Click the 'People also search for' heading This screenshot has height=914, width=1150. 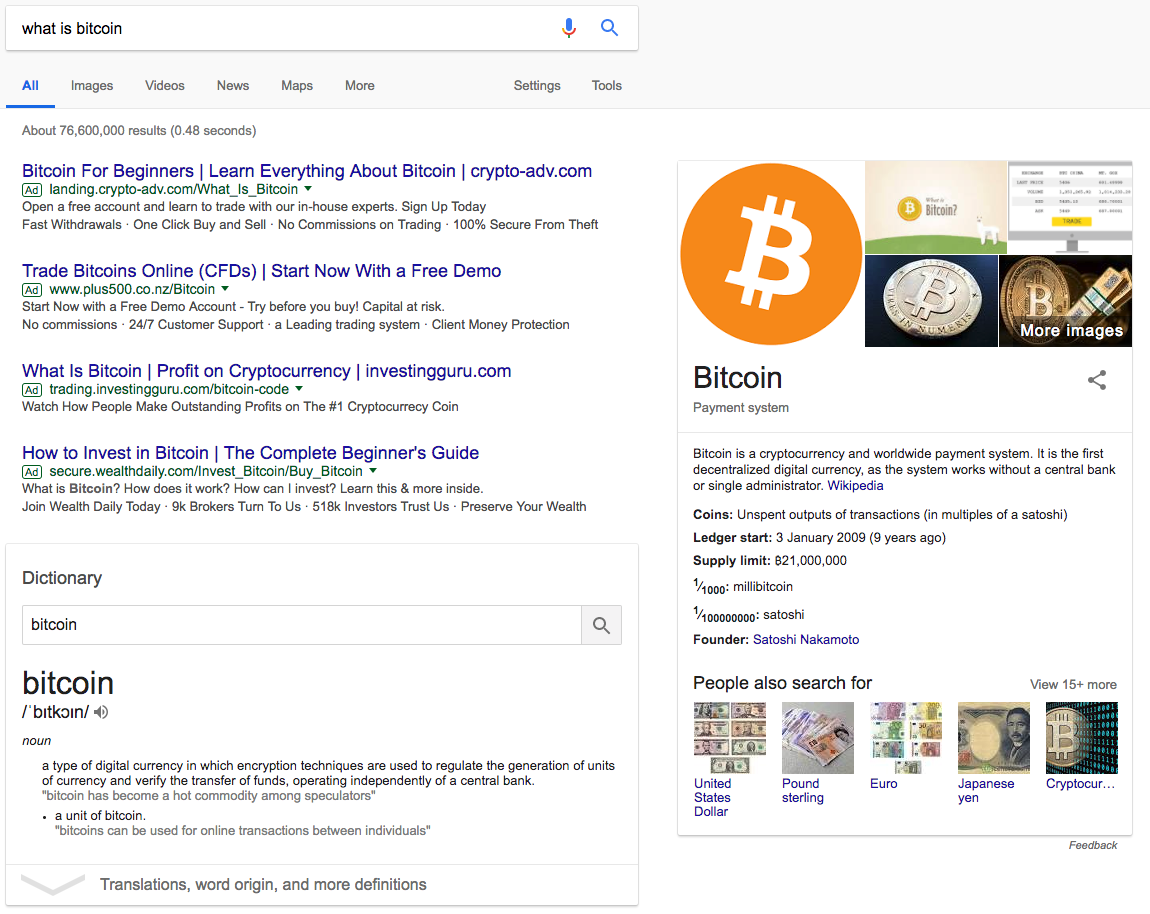coord(783,683)
